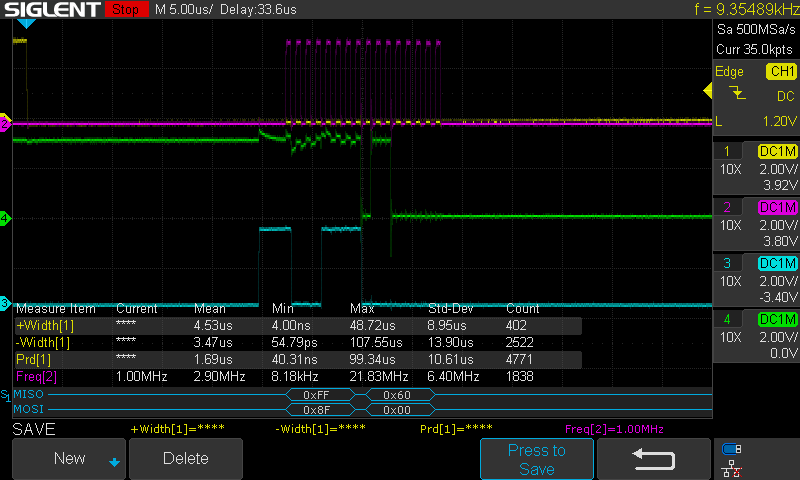Select the blue trigger position marker at top
800x480 pixels.
click(x=26, y=23)
